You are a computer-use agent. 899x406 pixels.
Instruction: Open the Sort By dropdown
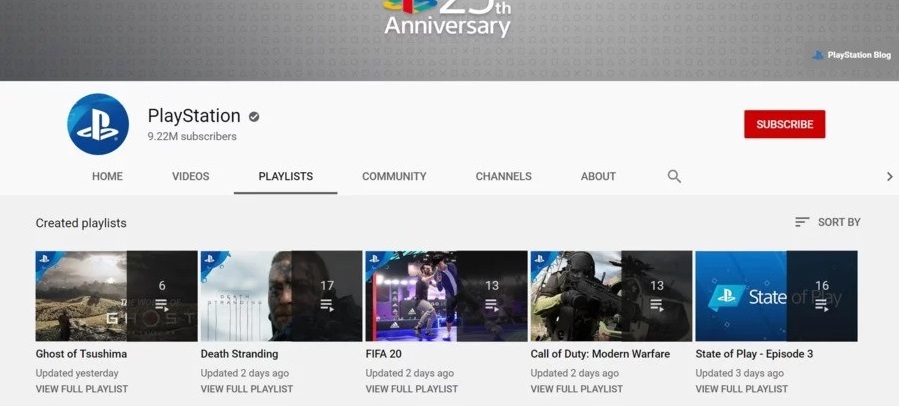(827, 222)
